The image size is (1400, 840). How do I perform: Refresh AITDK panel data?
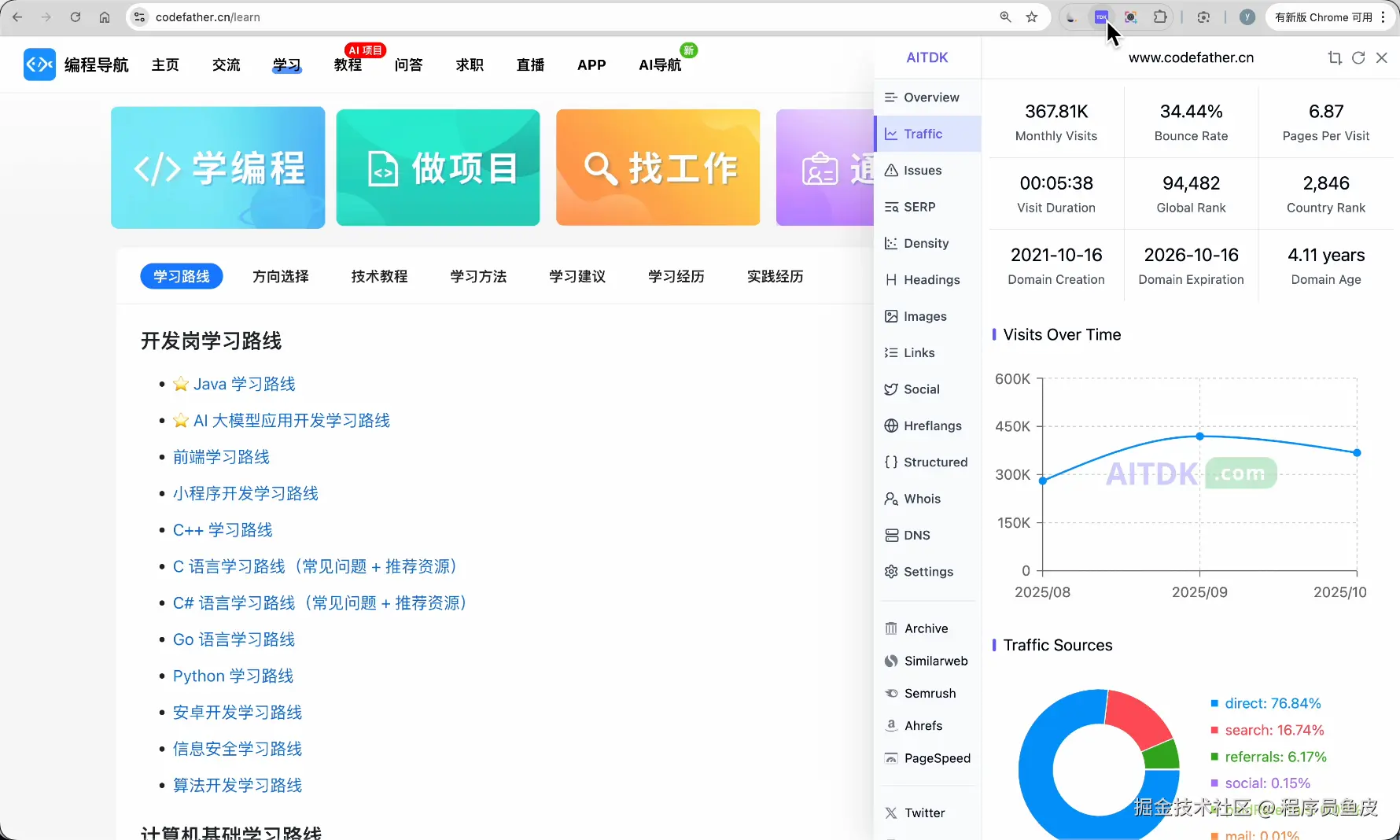(x=1358, y=57)
